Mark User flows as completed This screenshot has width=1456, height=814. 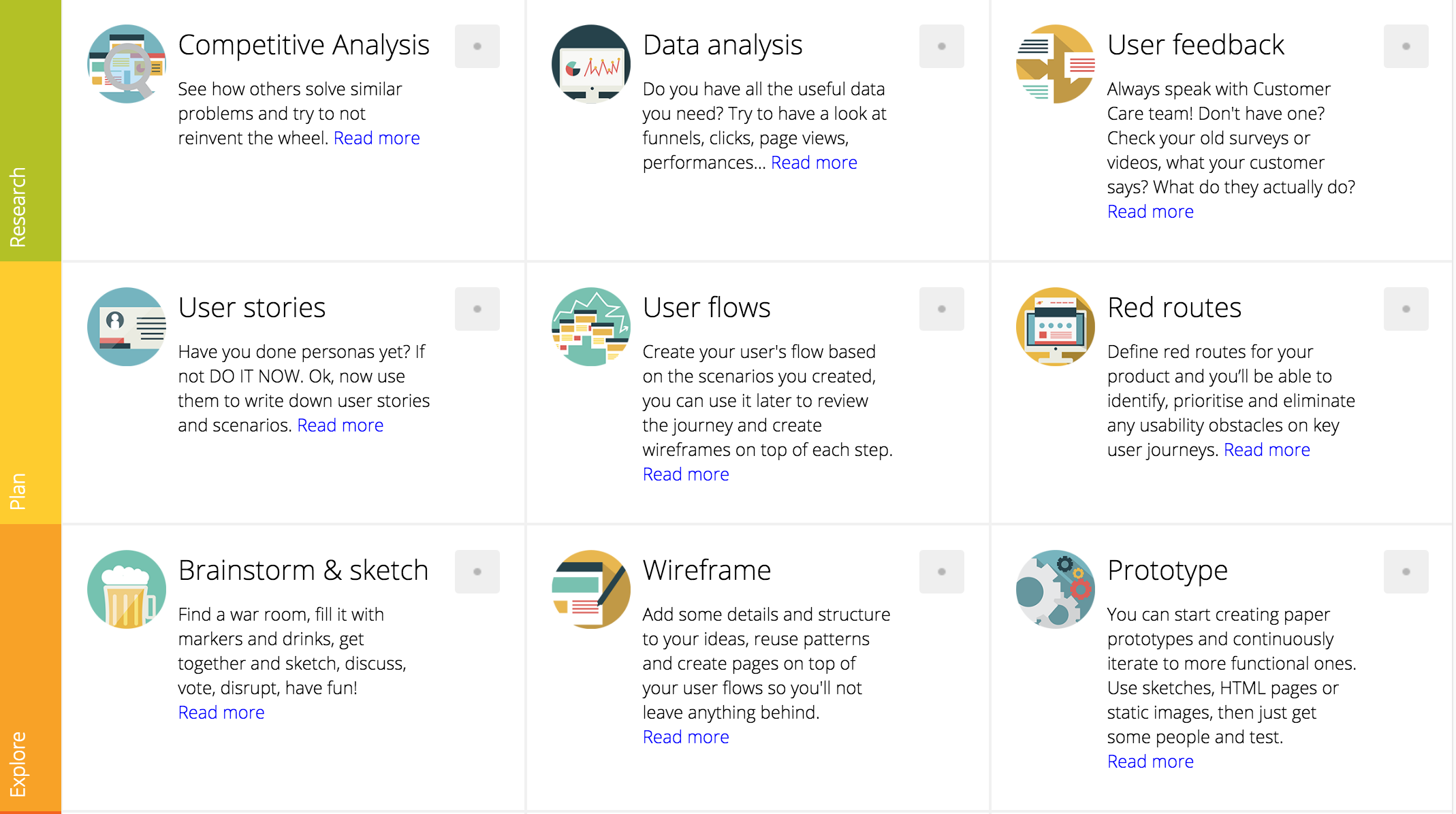942,309
